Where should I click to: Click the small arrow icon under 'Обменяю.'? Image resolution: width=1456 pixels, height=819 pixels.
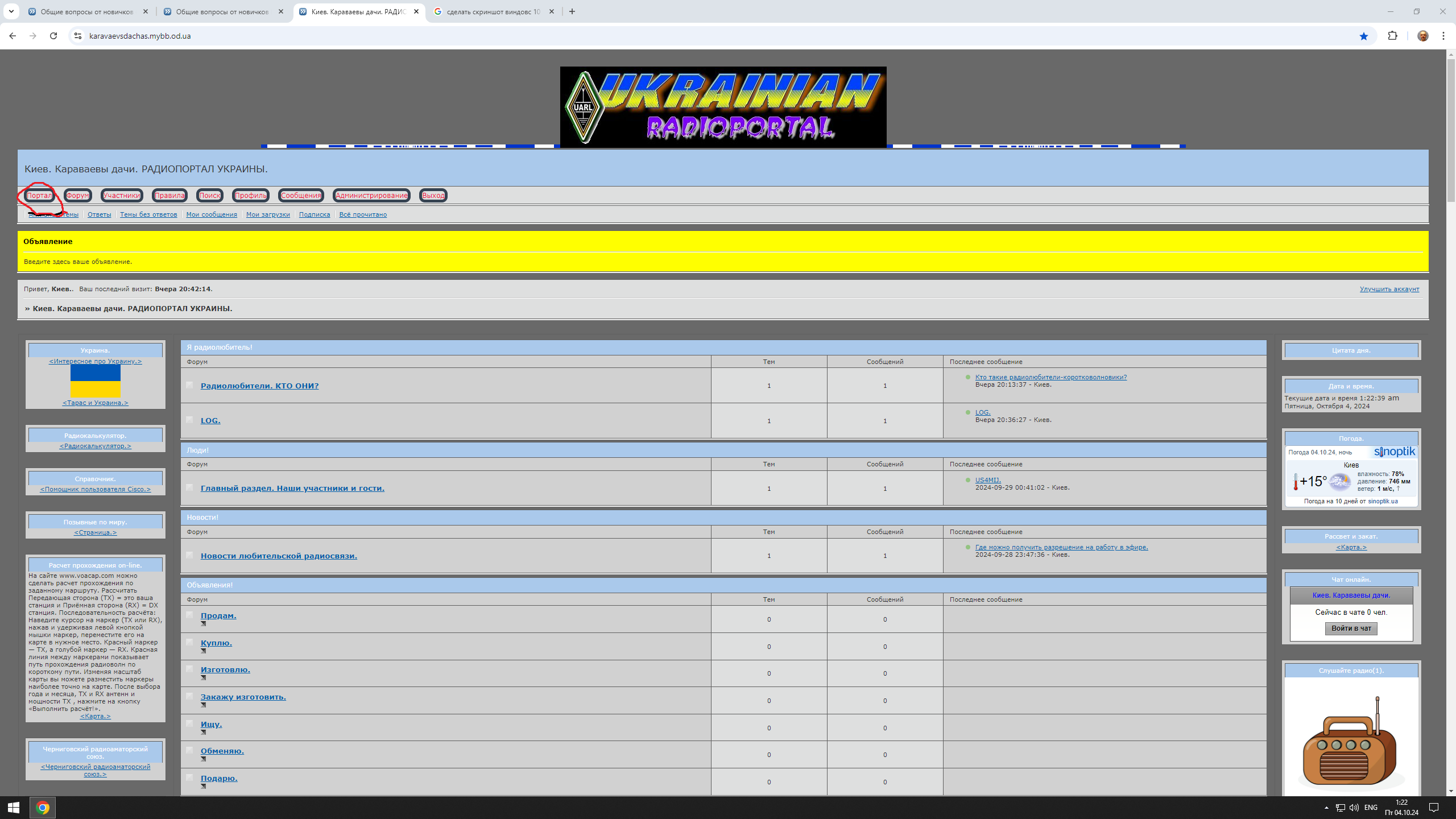click(x=203, y=759)
